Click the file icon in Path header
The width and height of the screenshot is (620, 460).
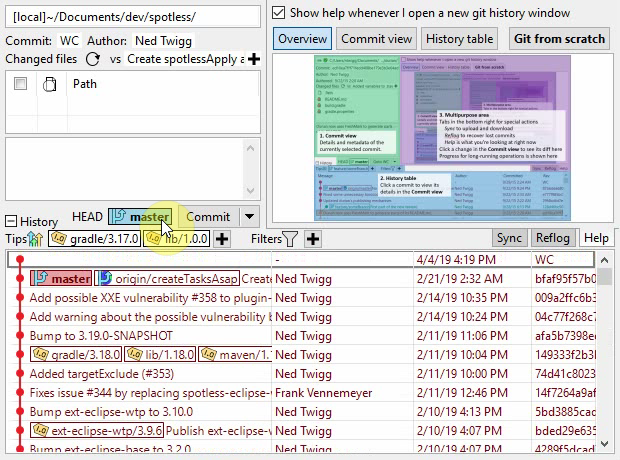(x=49, y=85)
